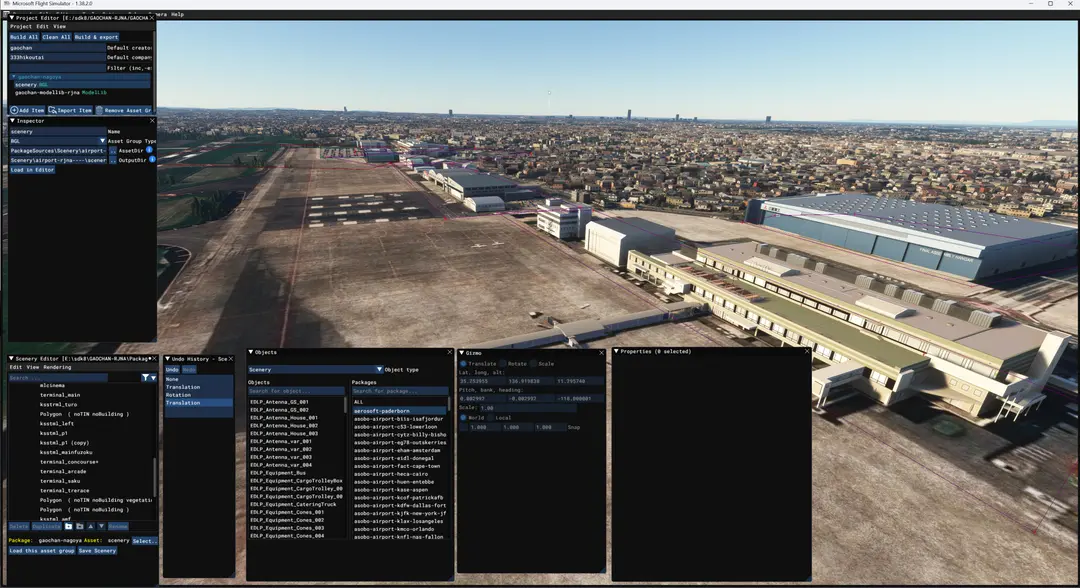Click the Build All button
Screen dimensions: 1080x588
click(24, 37)
